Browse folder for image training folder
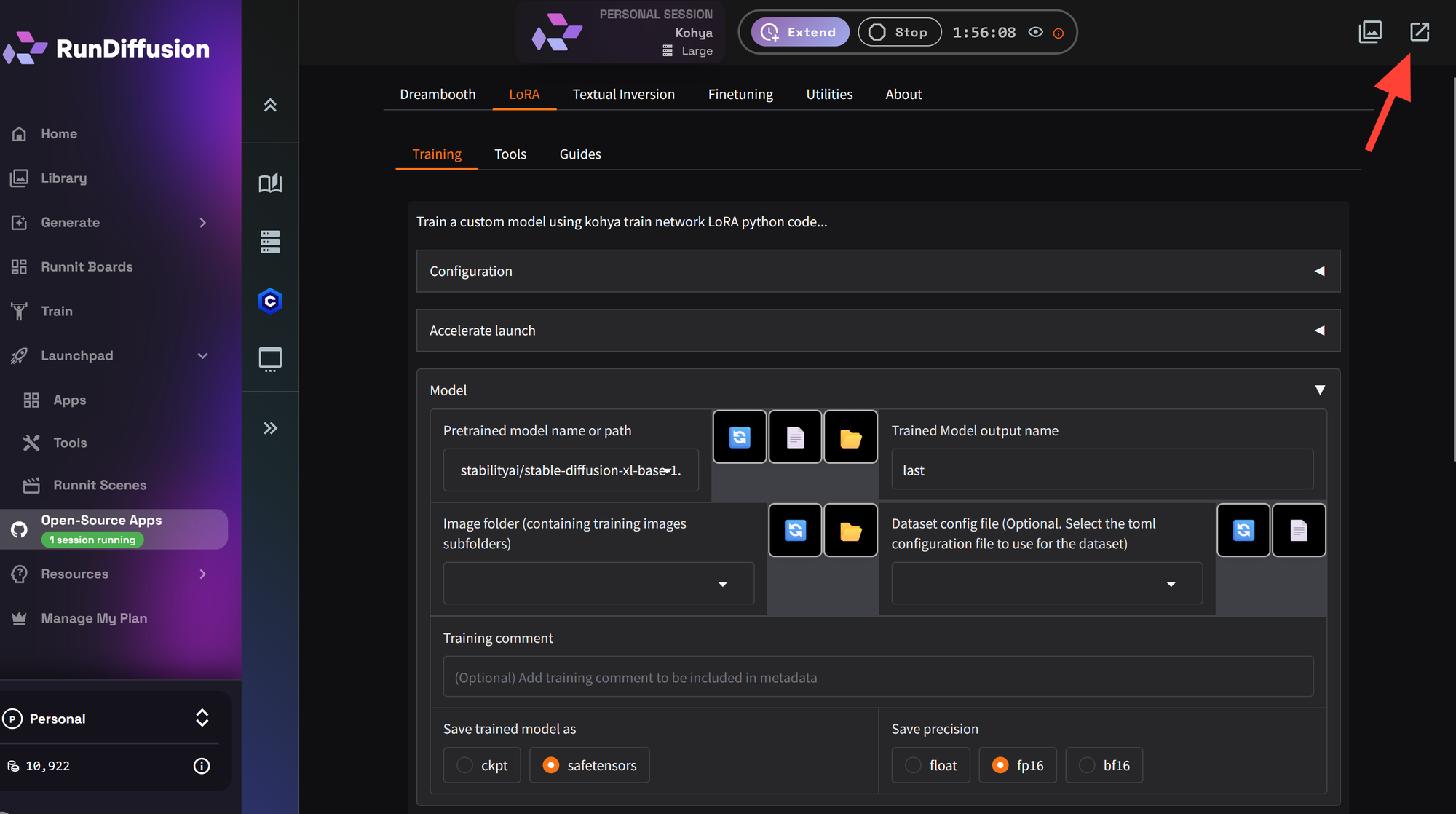The image size is (1456, 814). coord(850,531)
